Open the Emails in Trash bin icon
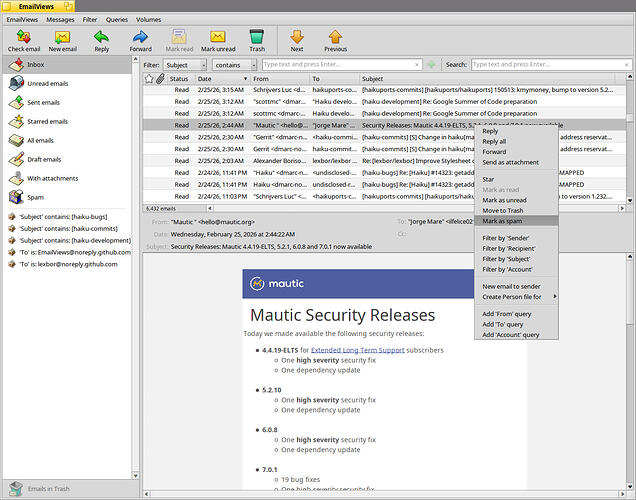 pyautogui.click(x=16, y=489)
